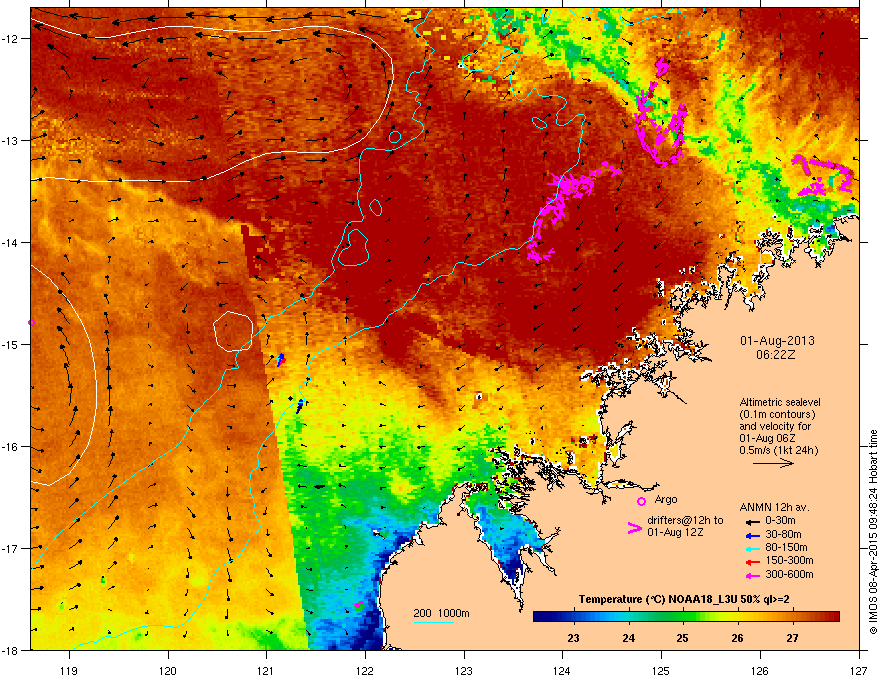Click the "200 1000m" contour label

click(x=441, y=613)
